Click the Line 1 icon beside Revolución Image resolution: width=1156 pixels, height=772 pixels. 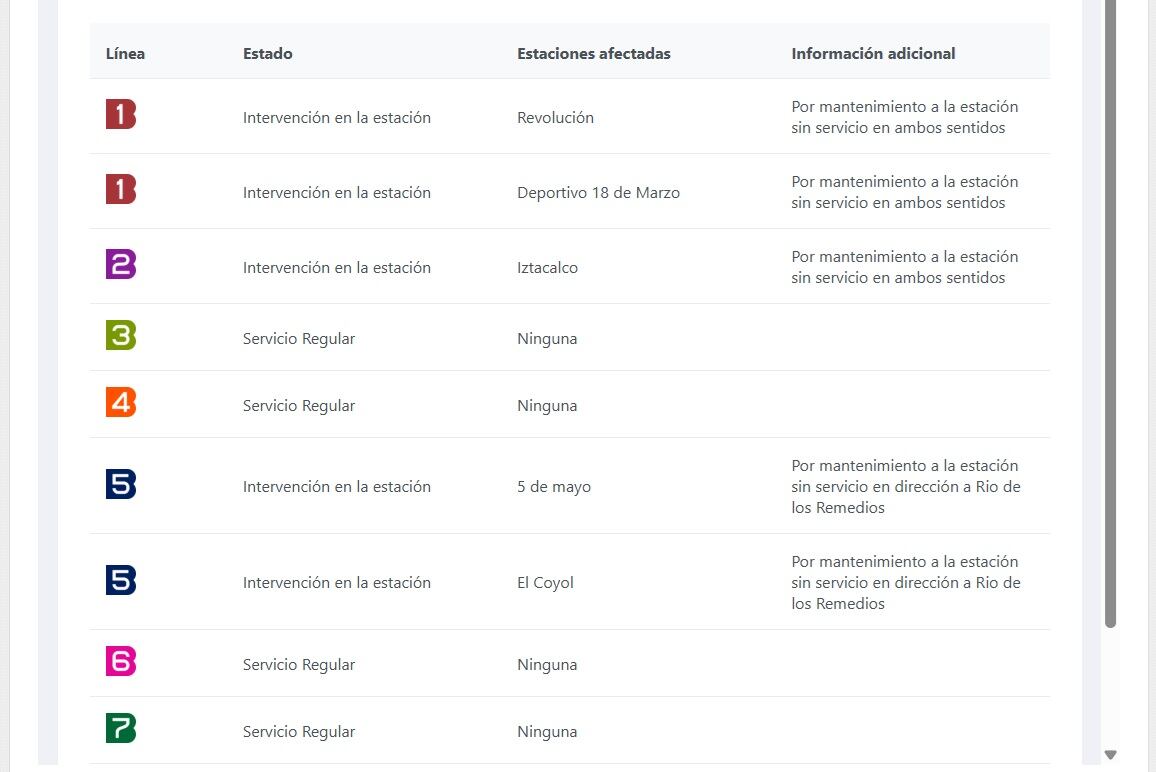[x=121, y=114]
